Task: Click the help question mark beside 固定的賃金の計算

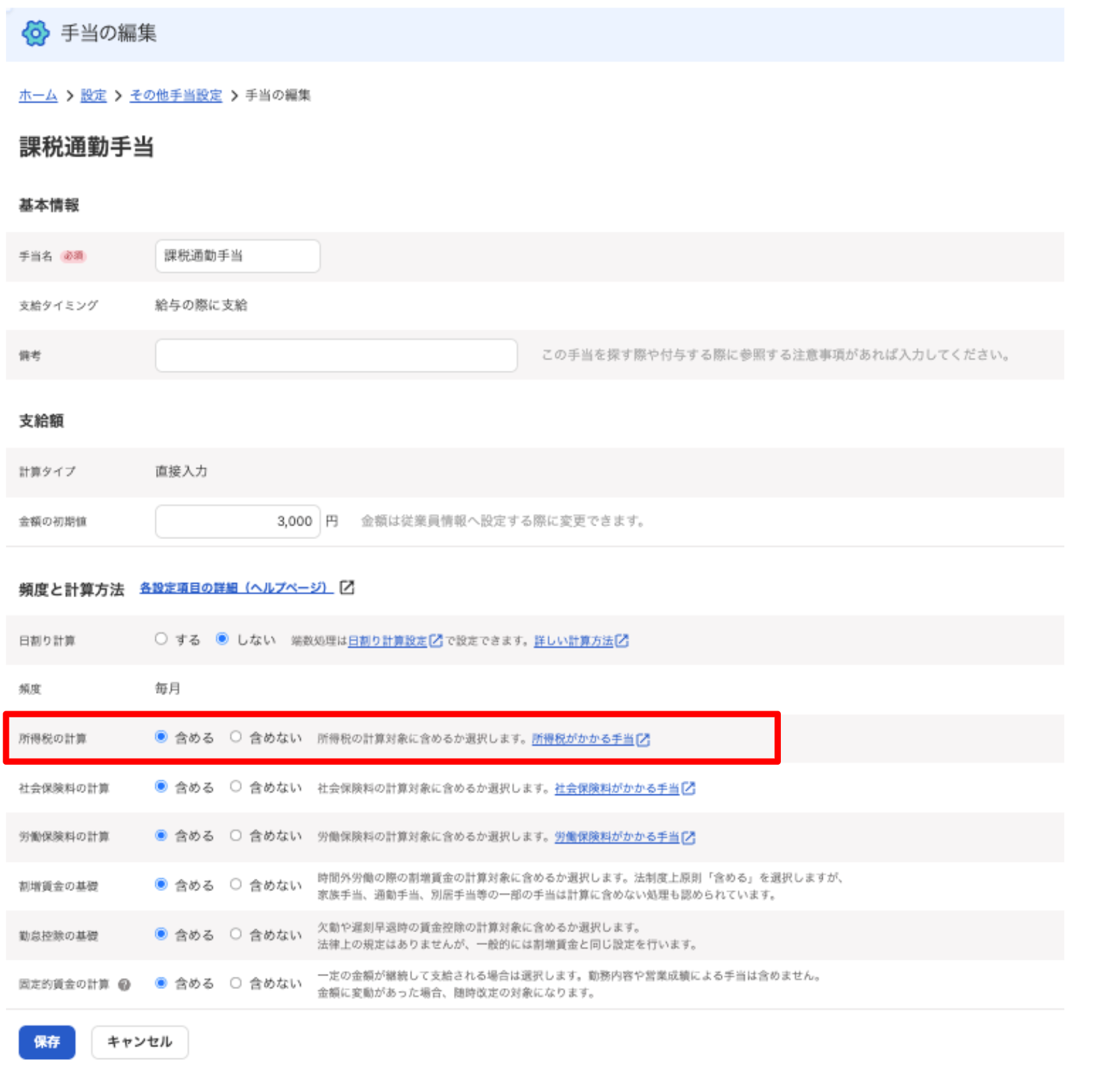Action: tap(124, 985)
